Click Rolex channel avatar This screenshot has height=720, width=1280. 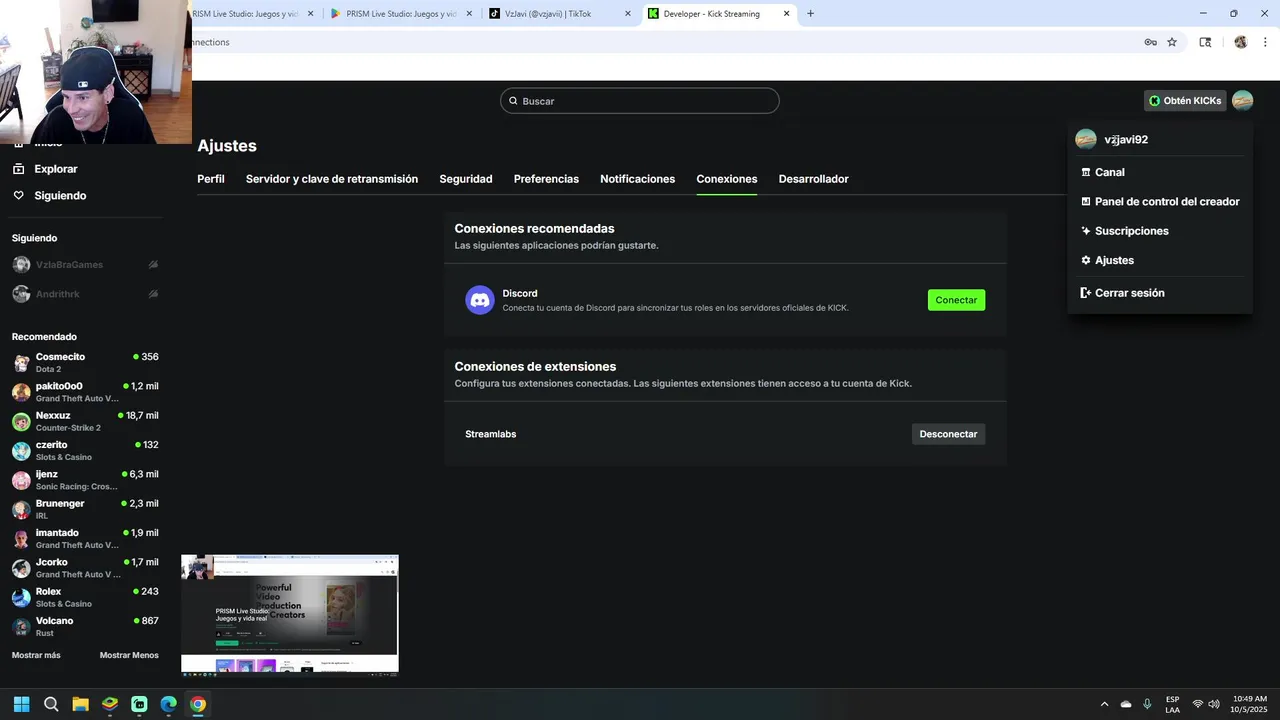21,598
